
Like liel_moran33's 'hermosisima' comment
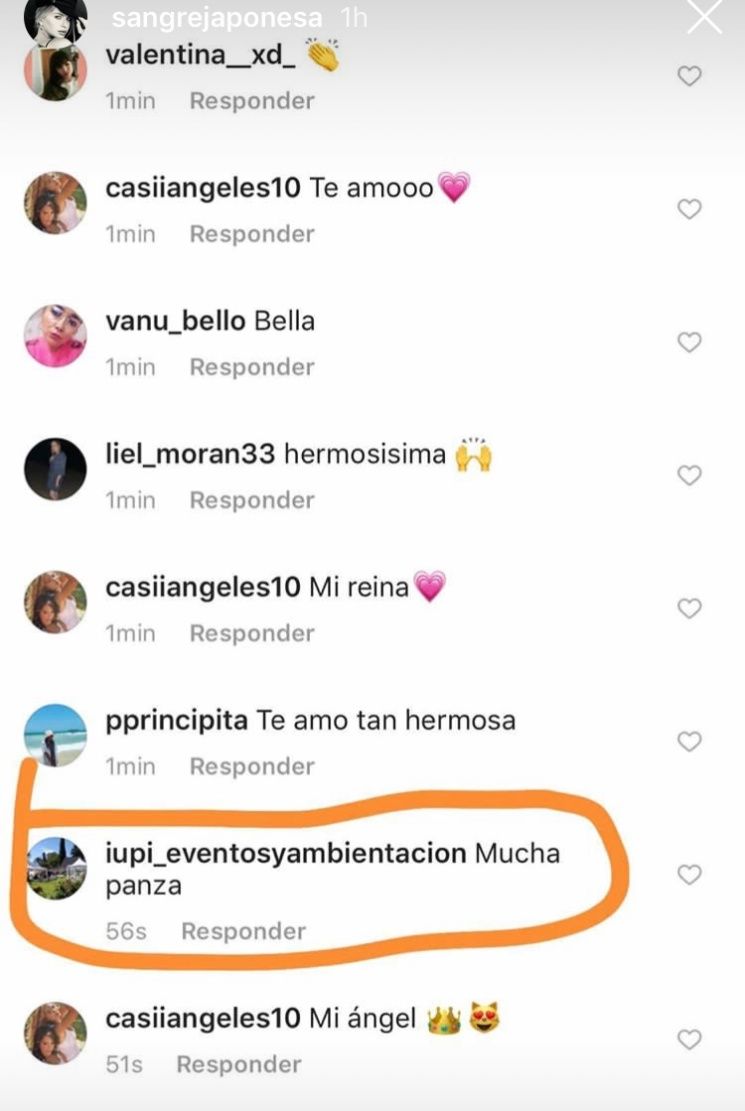tap(689, 475)
